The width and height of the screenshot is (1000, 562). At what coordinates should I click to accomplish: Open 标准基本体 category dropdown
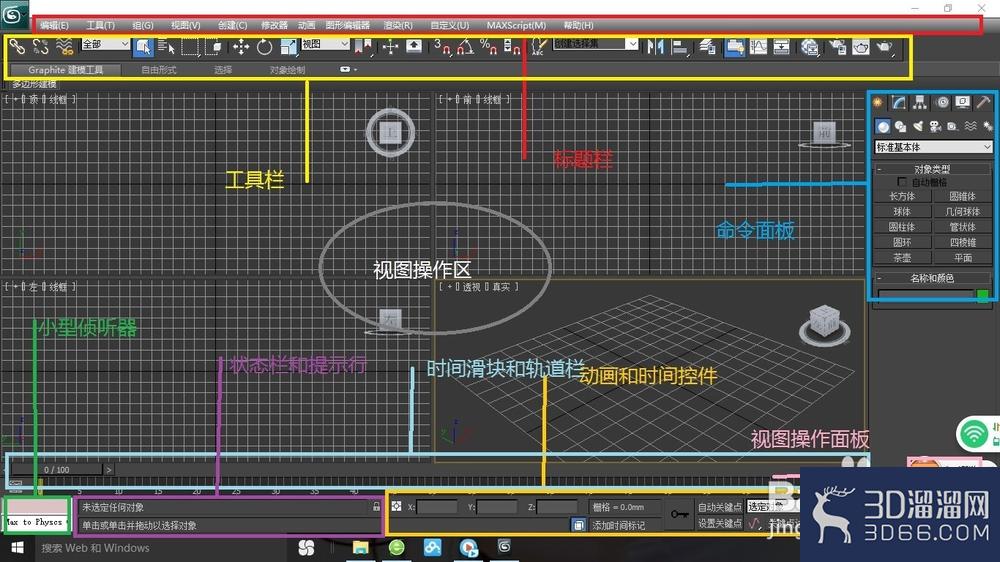(x=933, y=147)
